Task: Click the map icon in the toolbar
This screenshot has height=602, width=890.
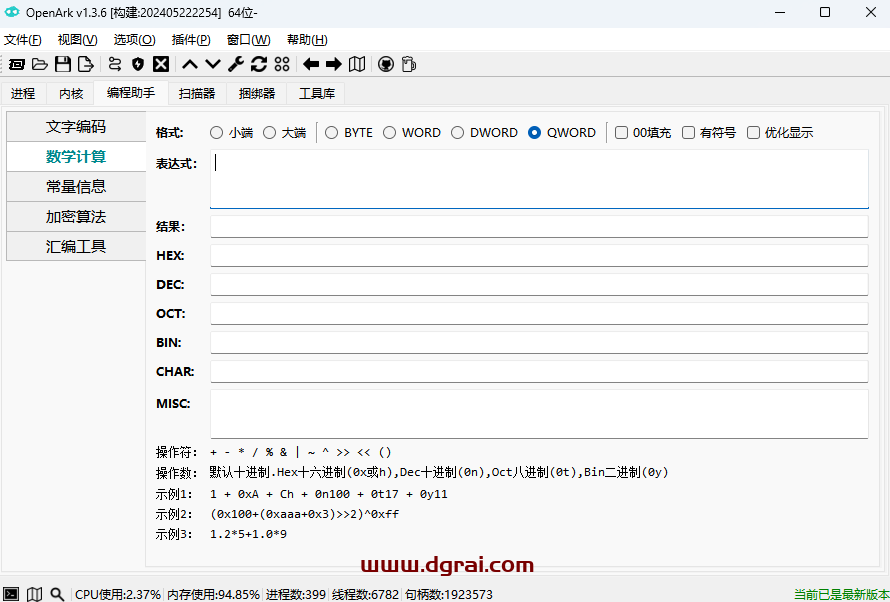Action: (x=357, y=64)
